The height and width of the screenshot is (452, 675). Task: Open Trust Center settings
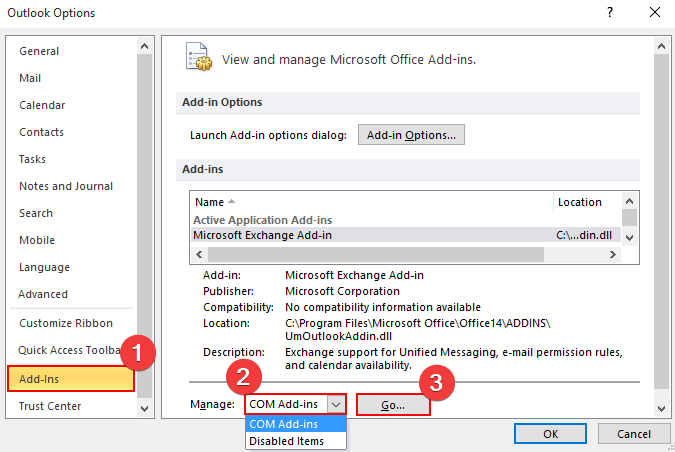click(50, 406)
